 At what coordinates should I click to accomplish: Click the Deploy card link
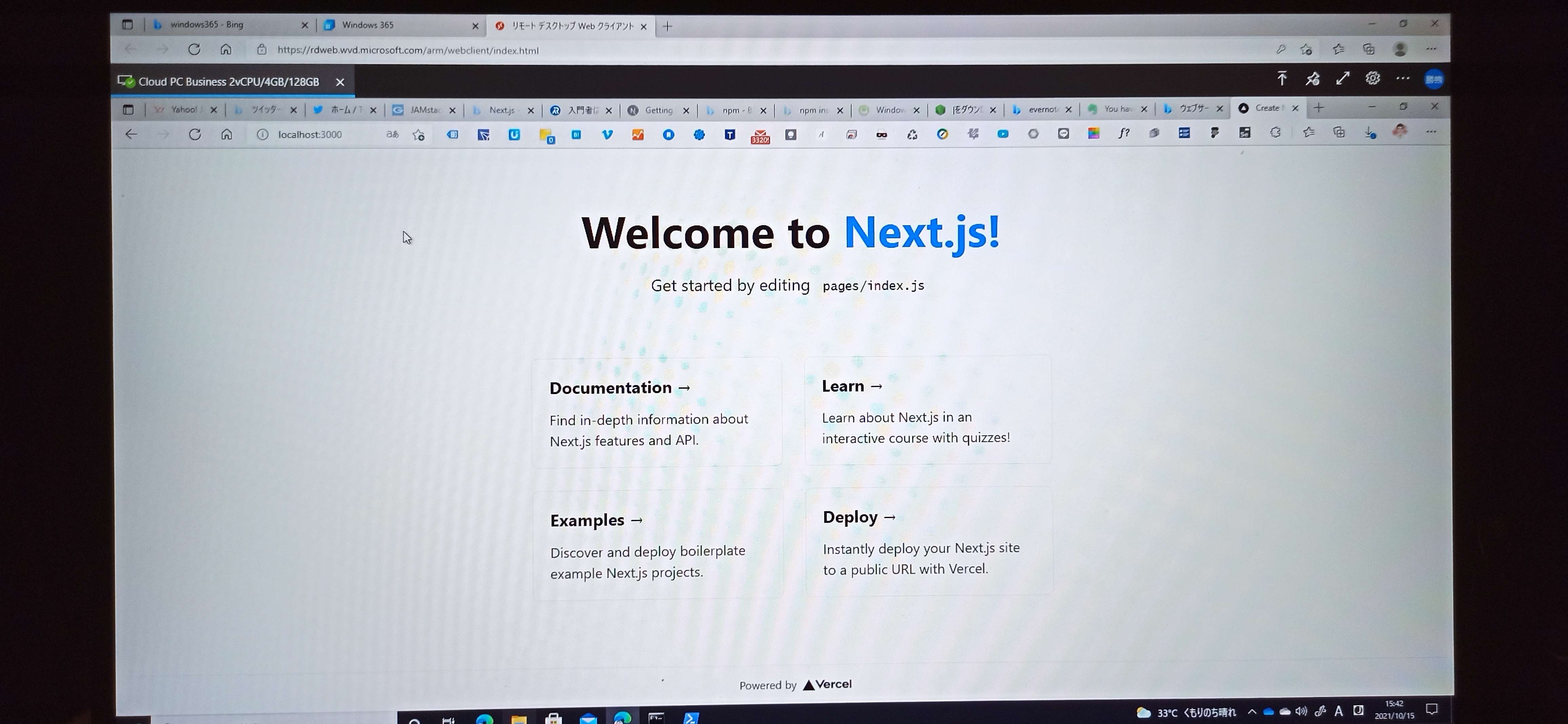[859, 517]
